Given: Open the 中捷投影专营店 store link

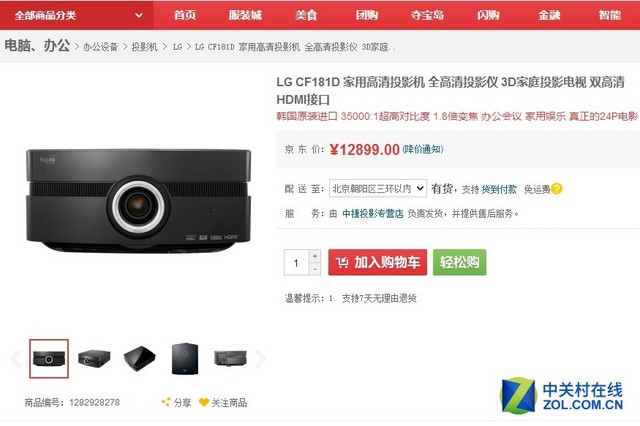Looking at the screenshot, I should coord(373,213).
